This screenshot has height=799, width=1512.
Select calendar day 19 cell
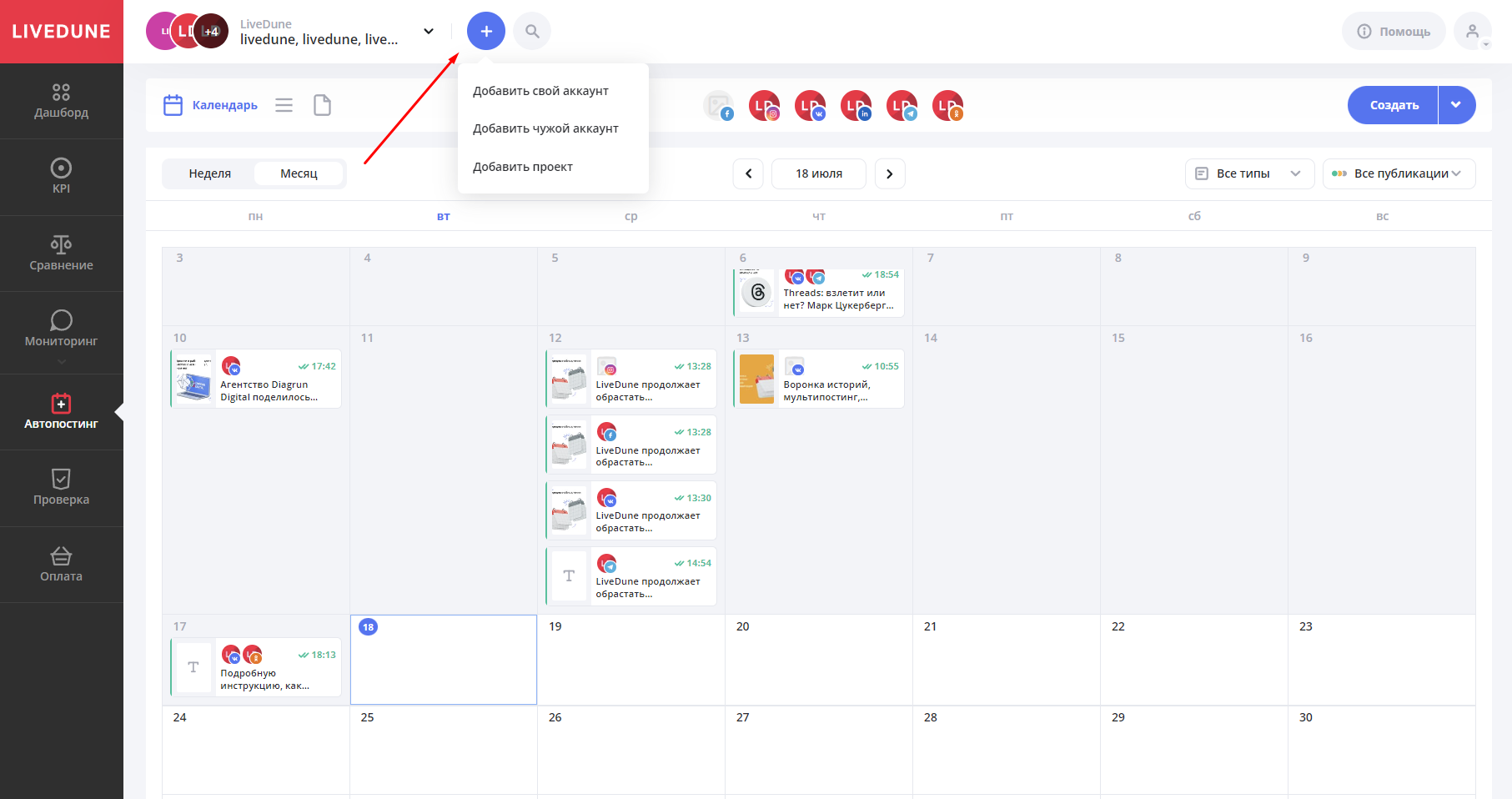click(x=631, y=660)
